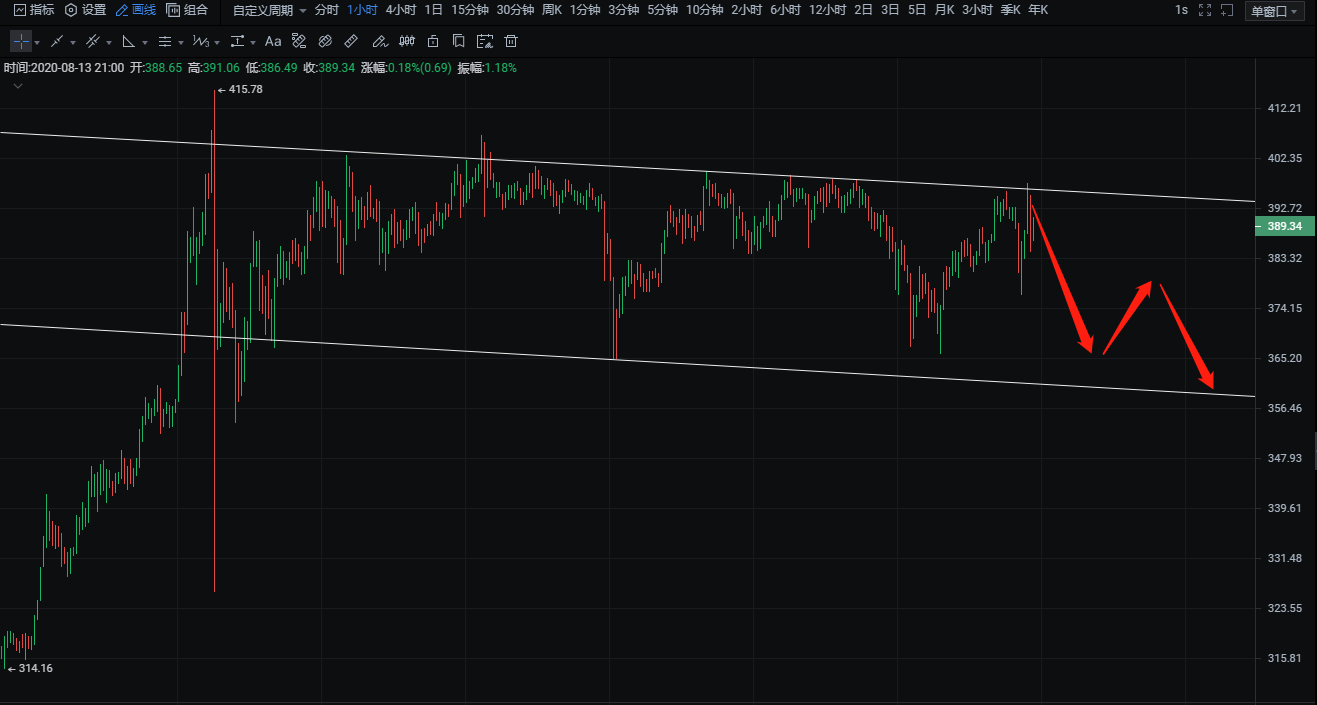Click the 389.34 current price label
The width and height of the screenshot is (1317, 705).
1284,227
